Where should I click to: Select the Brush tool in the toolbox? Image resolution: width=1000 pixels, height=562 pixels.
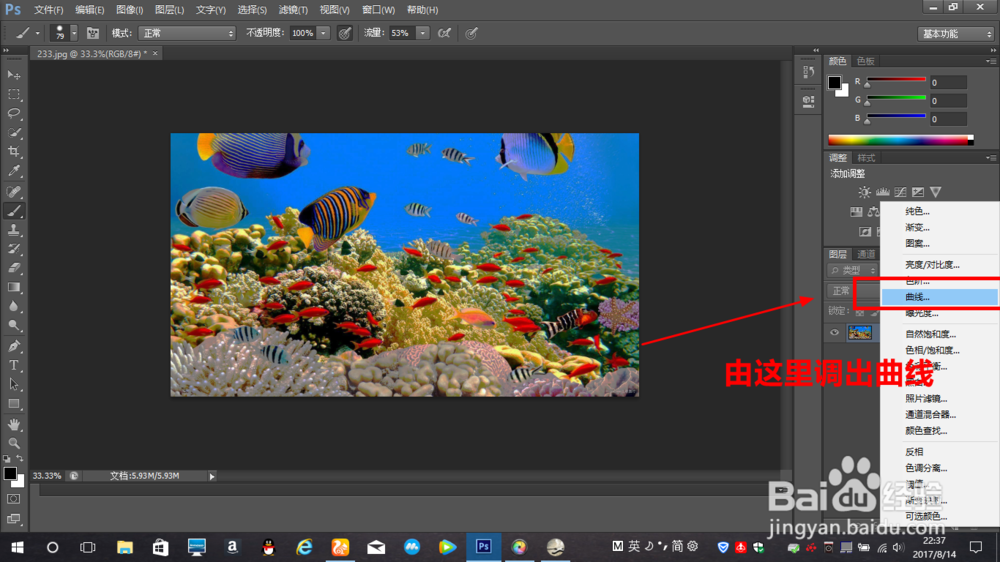click(13, 211)
